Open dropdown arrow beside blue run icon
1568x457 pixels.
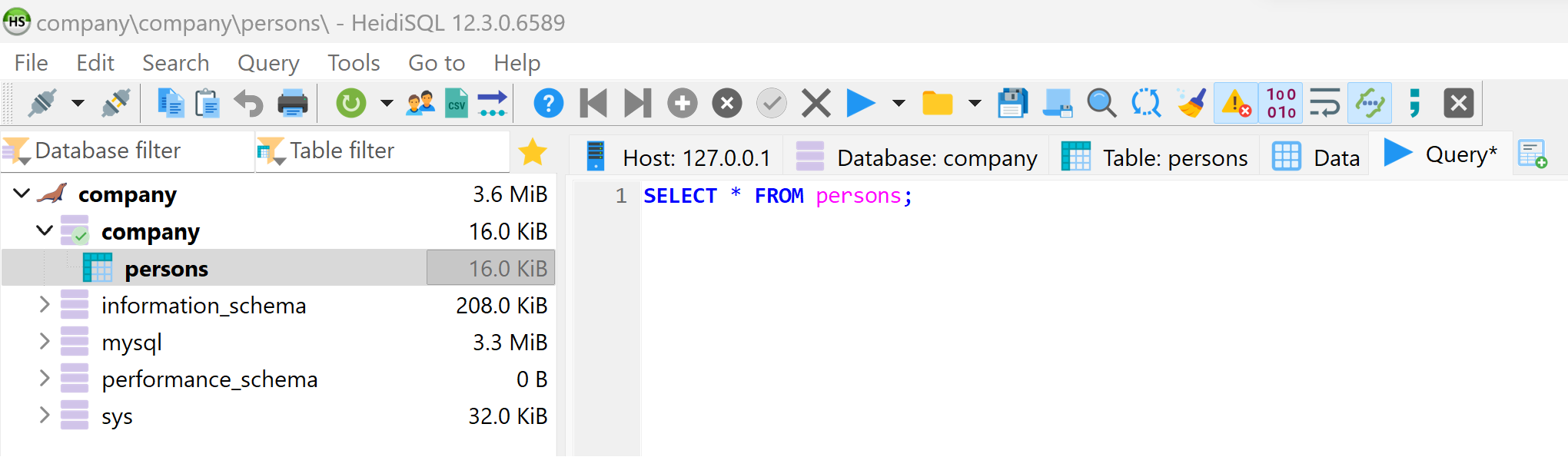coord(899,103)
